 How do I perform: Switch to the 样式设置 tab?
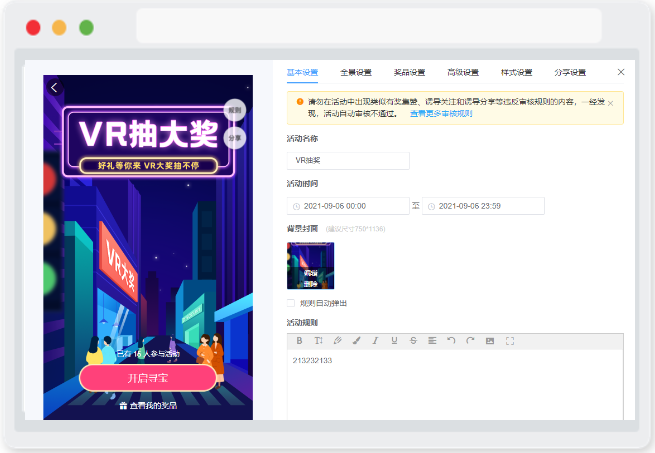coord(516,72)
